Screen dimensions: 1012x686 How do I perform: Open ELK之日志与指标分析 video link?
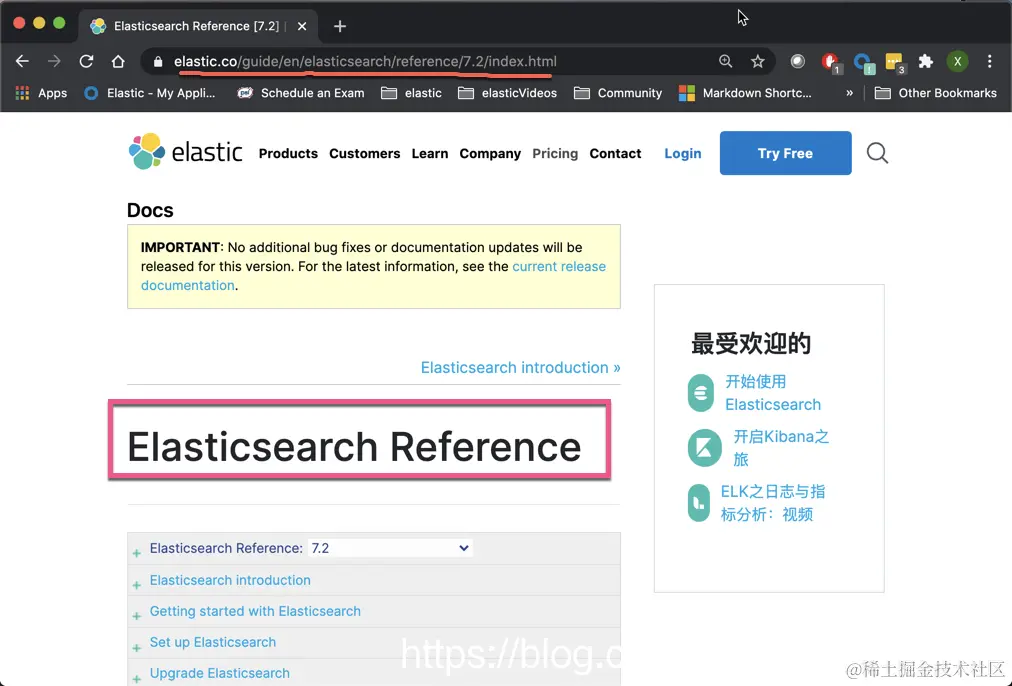tap(773, 503)
